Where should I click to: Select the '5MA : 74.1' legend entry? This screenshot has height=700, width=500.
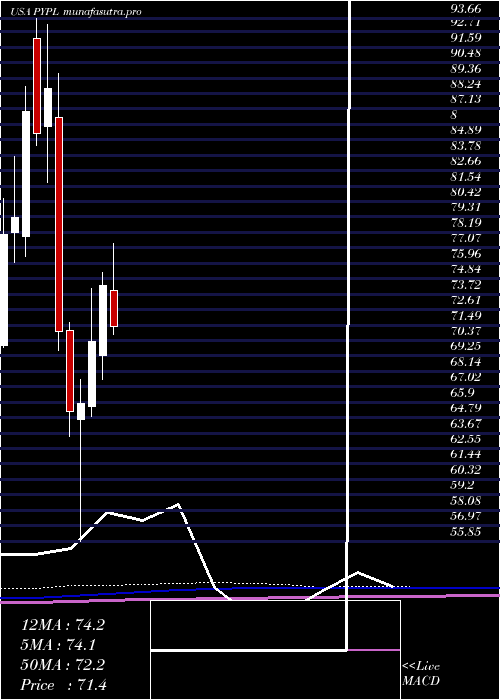pyautogui.click(x=58, y=645)
